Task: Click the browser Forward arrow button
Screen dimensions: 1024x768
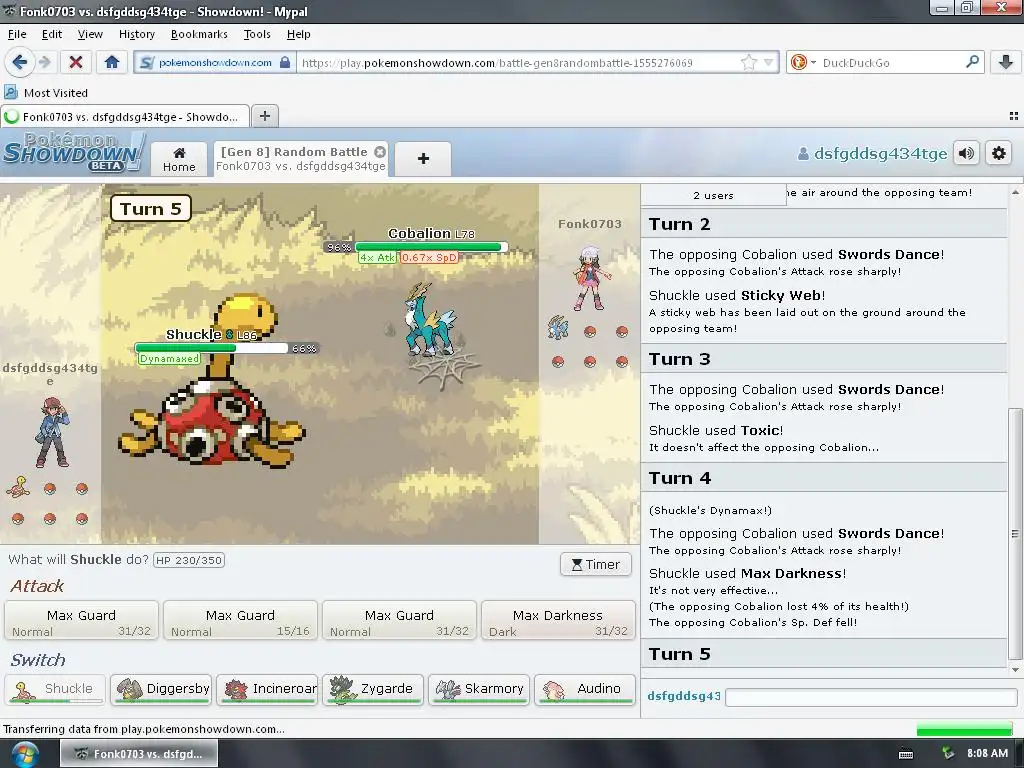Action: pyautogui.click(x=44, y=62)
